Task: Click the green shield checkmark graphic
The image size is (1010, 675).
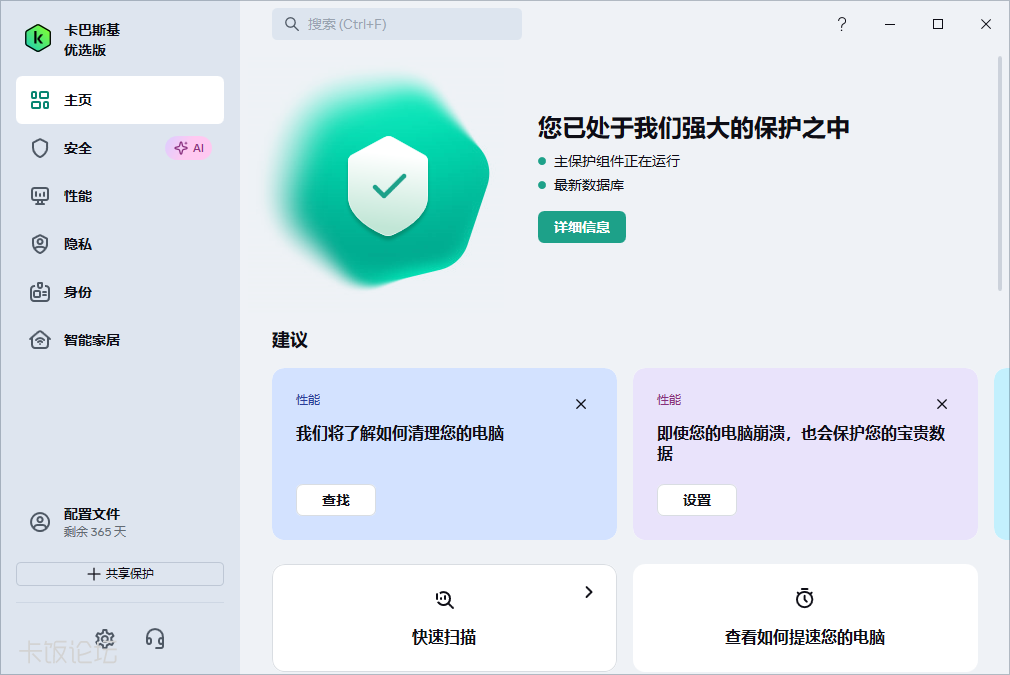Action: coord(388,185)
